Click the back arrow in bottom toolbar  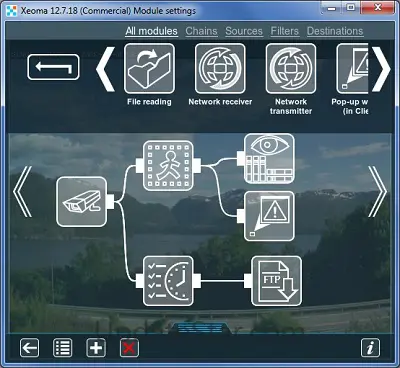click(29, 348)
